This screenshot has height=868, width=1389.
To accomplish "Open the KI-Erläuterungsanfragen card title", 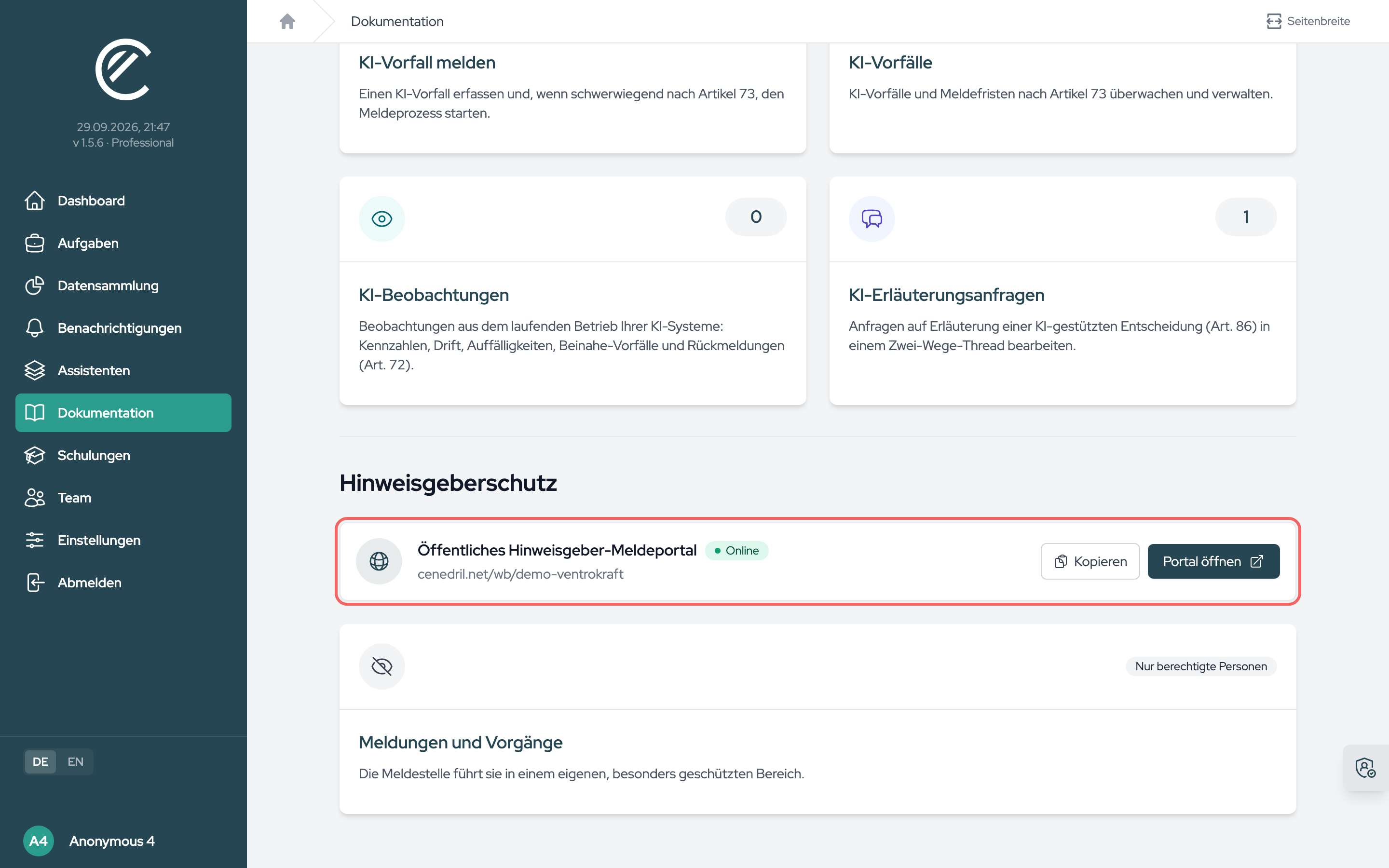I will click(946, 295).
